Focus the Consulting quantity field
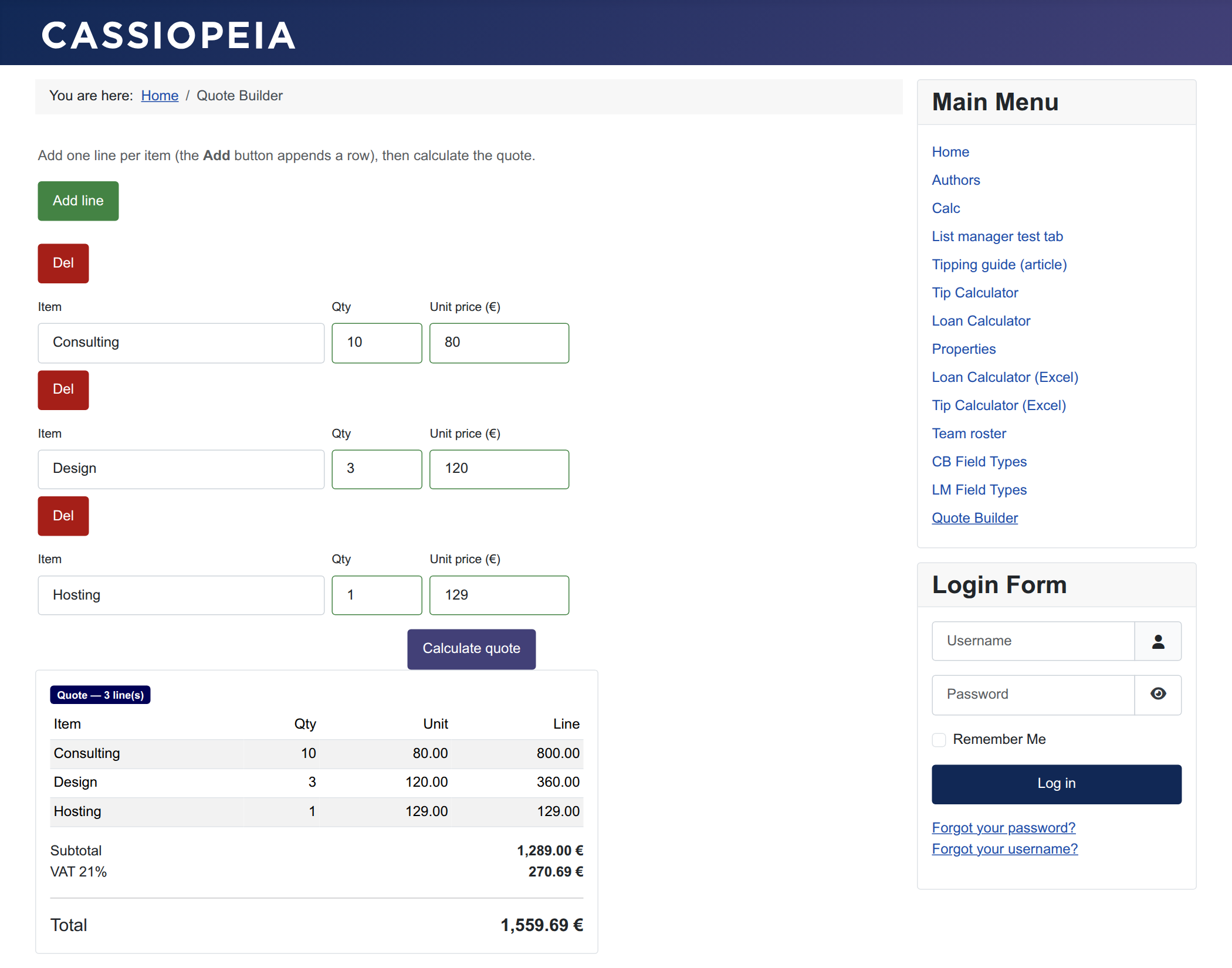 [377, 343]
